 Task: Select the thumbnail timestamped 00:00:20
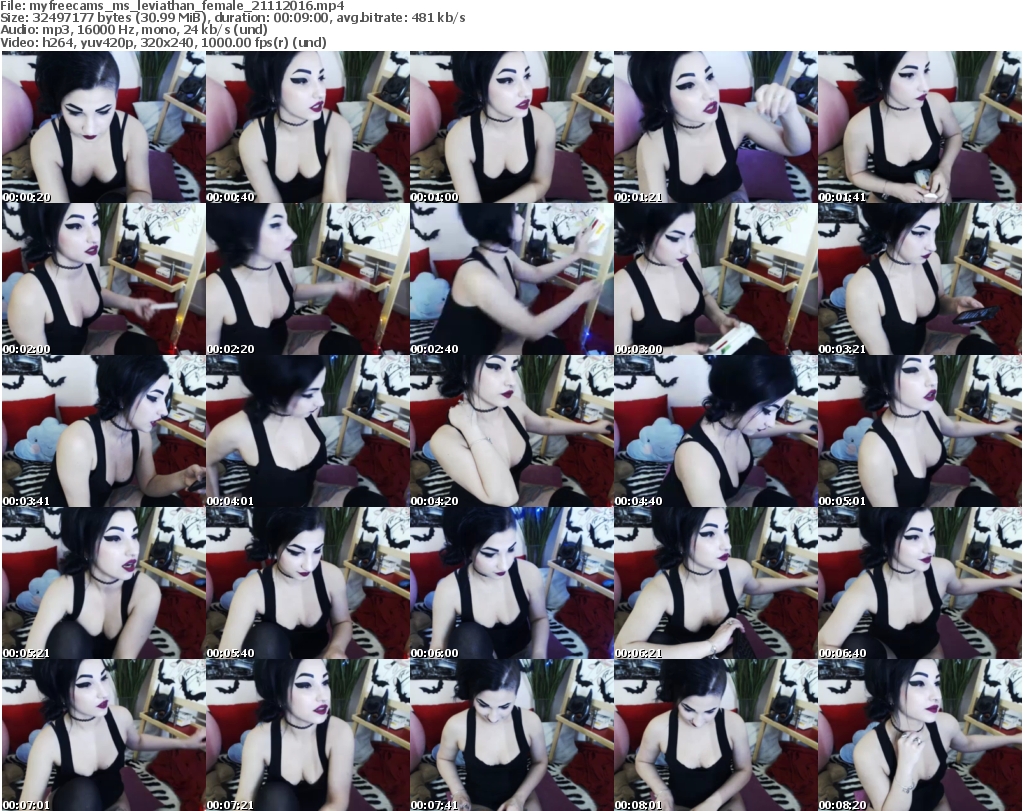pos(103,127)
